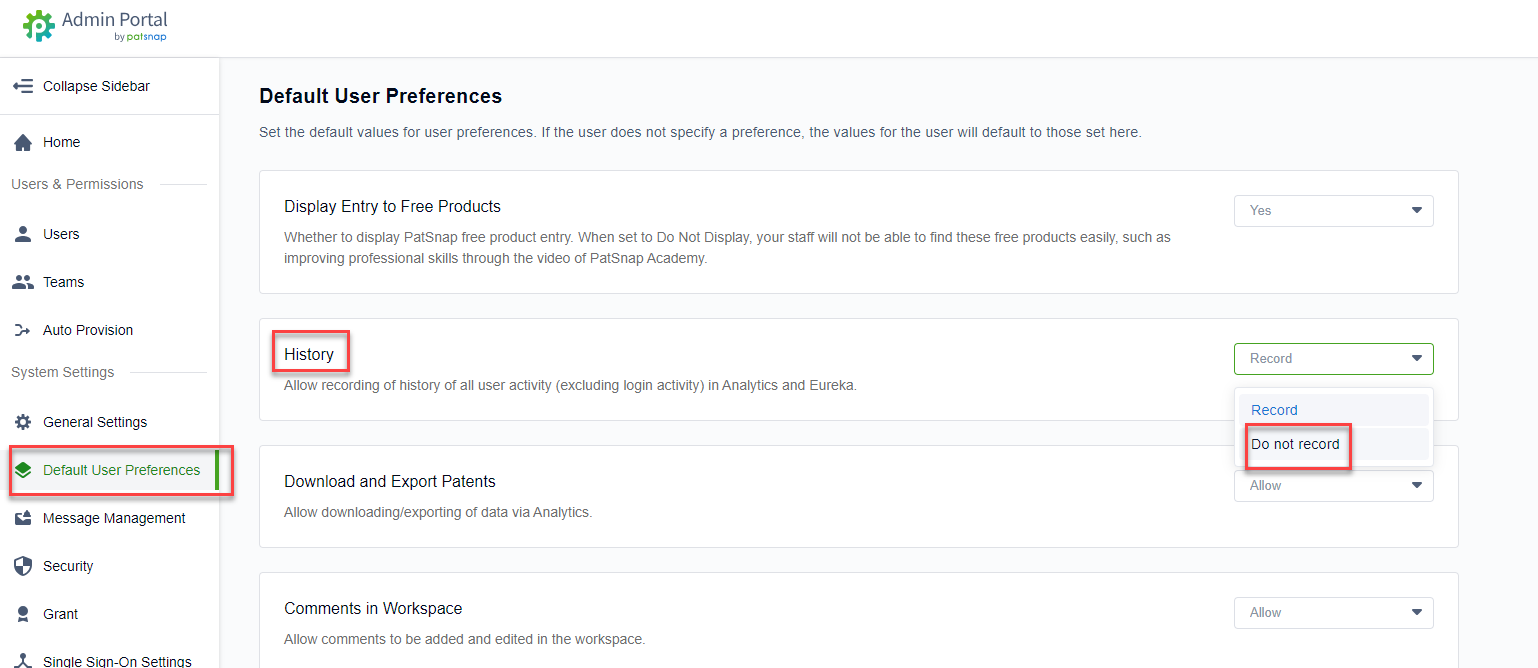The image size is (1538, 668).
Task: Choose 'Record' in the dropdown list
Action: [1274, 410]
